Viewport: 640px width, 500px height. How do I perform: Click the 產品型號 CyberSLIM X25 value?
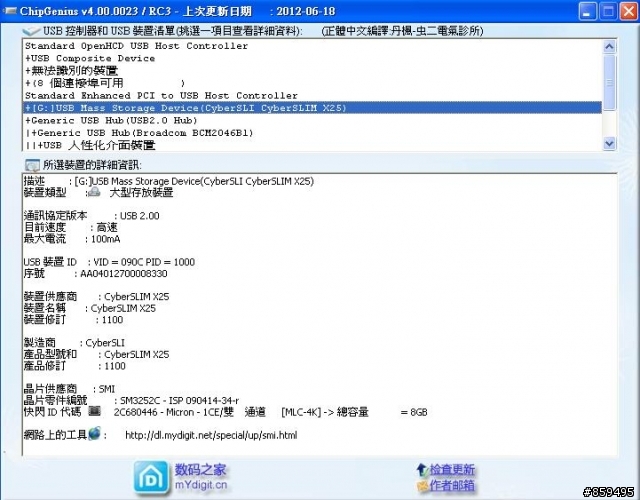point(137,354)
